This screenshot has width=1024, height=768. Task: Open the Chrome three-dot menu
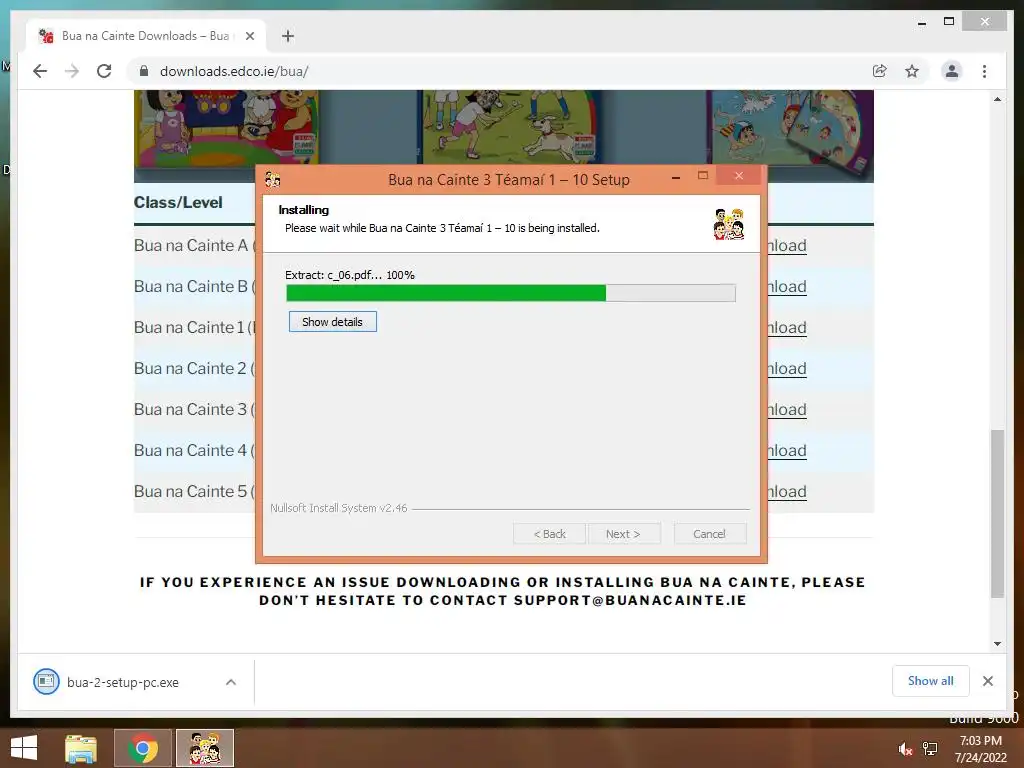(x=984, y=71)
